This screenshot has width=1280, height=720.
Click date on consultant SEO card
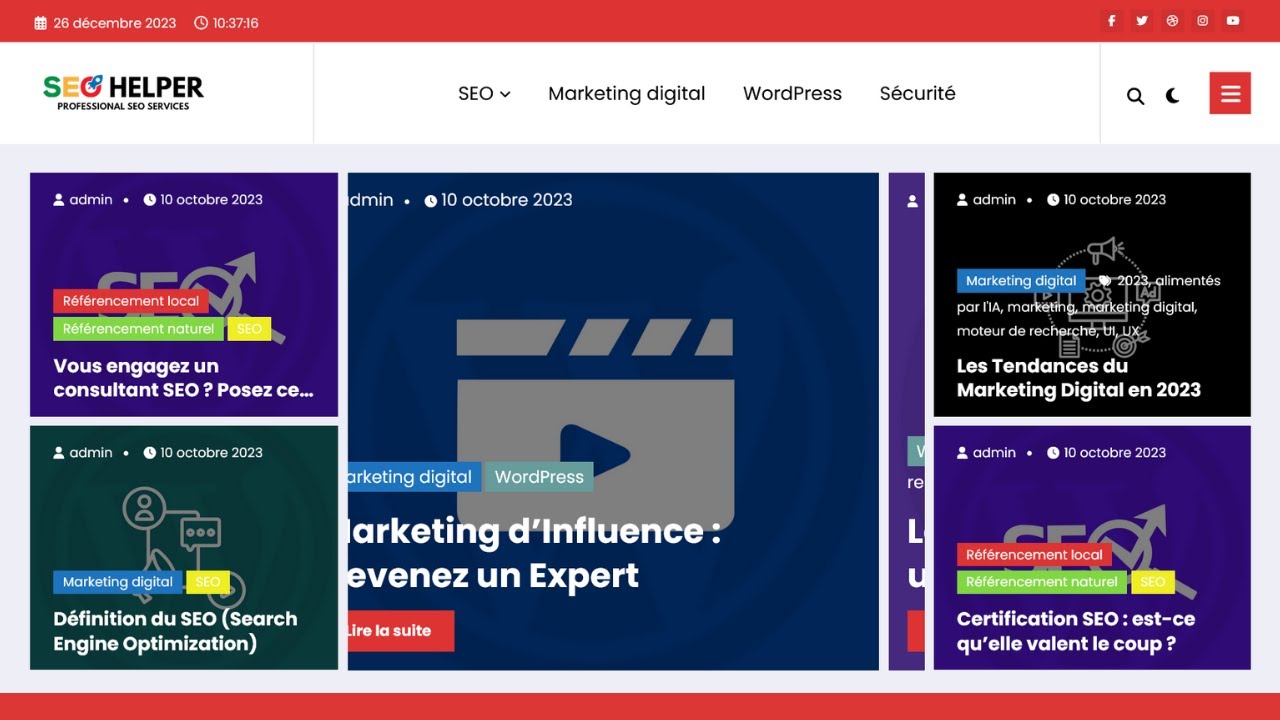tap(203, 200)
